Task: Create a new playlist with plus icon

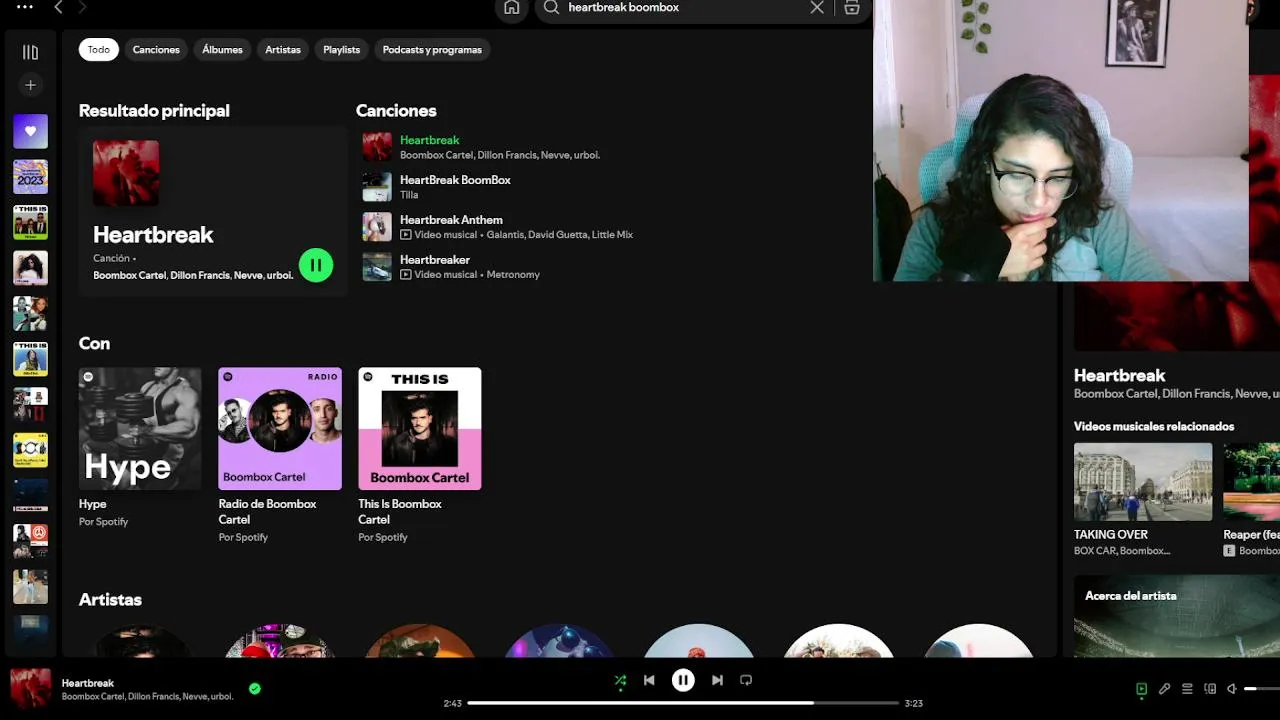Action: [30, 86]
